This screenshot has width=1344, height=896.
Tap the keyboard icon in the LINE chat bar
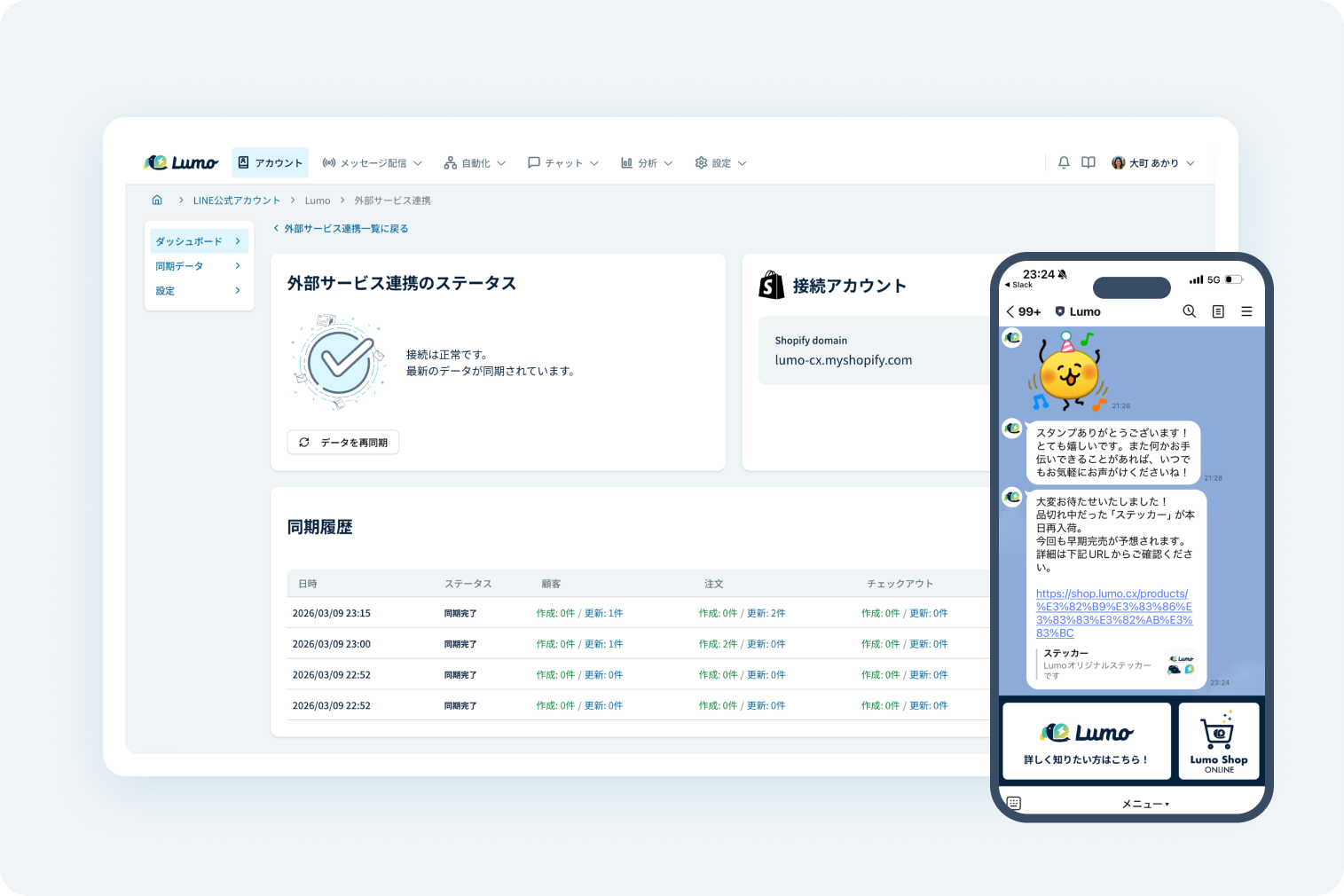[1012, 802]
